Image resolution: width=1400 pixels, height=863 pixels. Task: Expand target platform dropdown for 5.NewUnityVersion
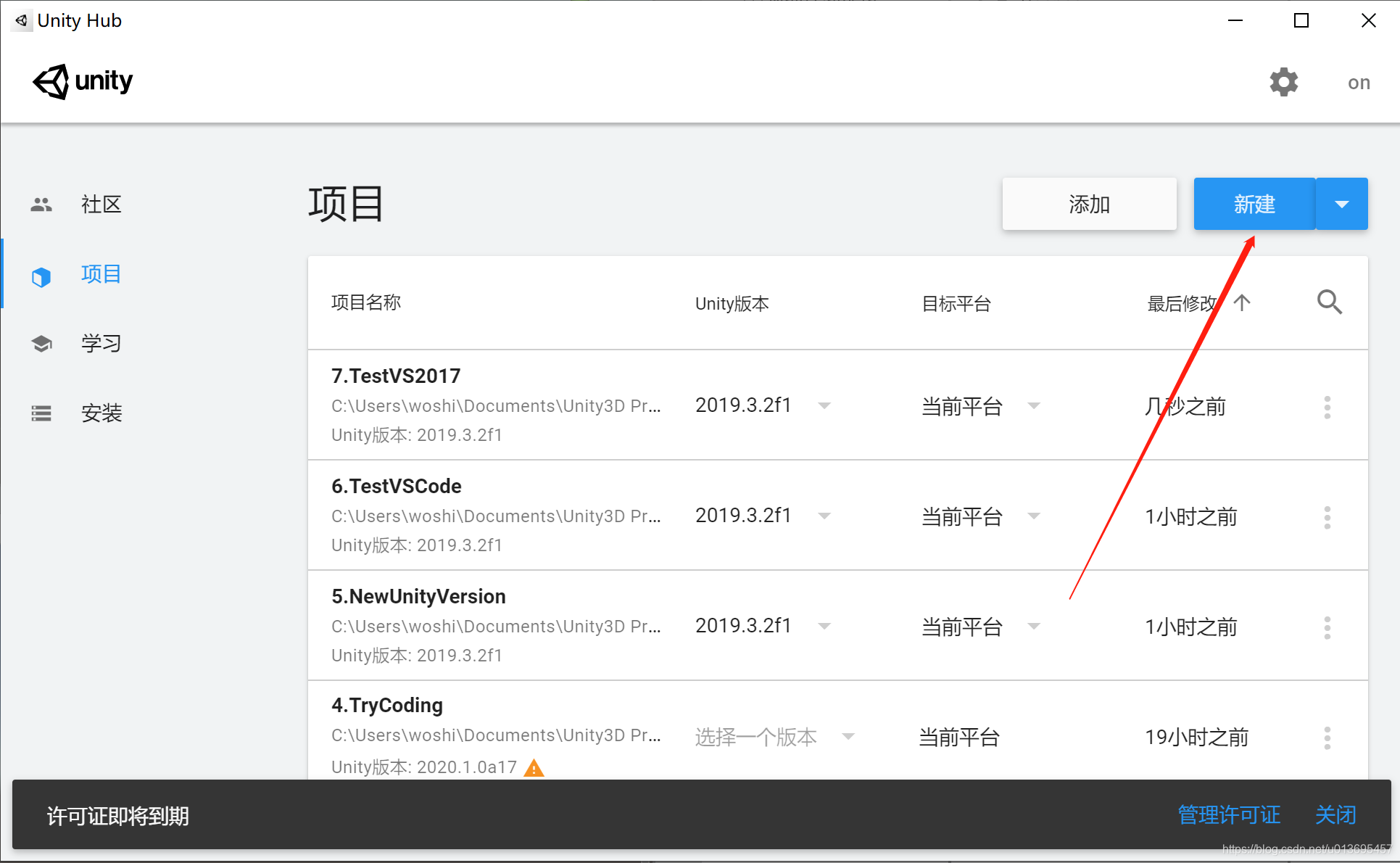tap(1034, 626)
